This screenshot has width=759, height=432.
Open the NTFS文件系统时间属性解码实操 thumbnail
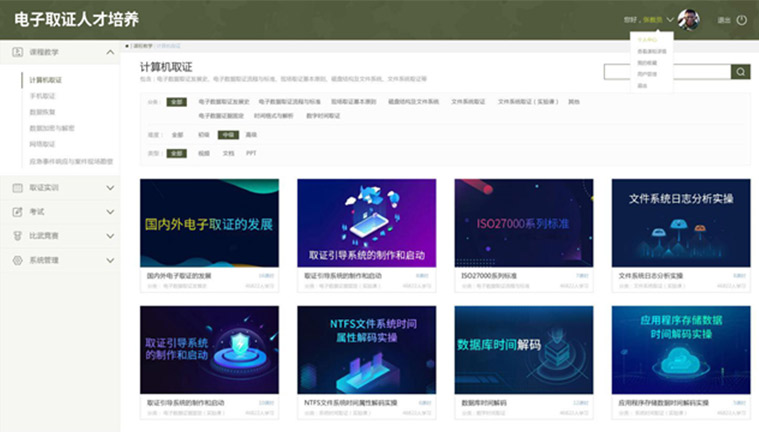(x=366, y=350)
